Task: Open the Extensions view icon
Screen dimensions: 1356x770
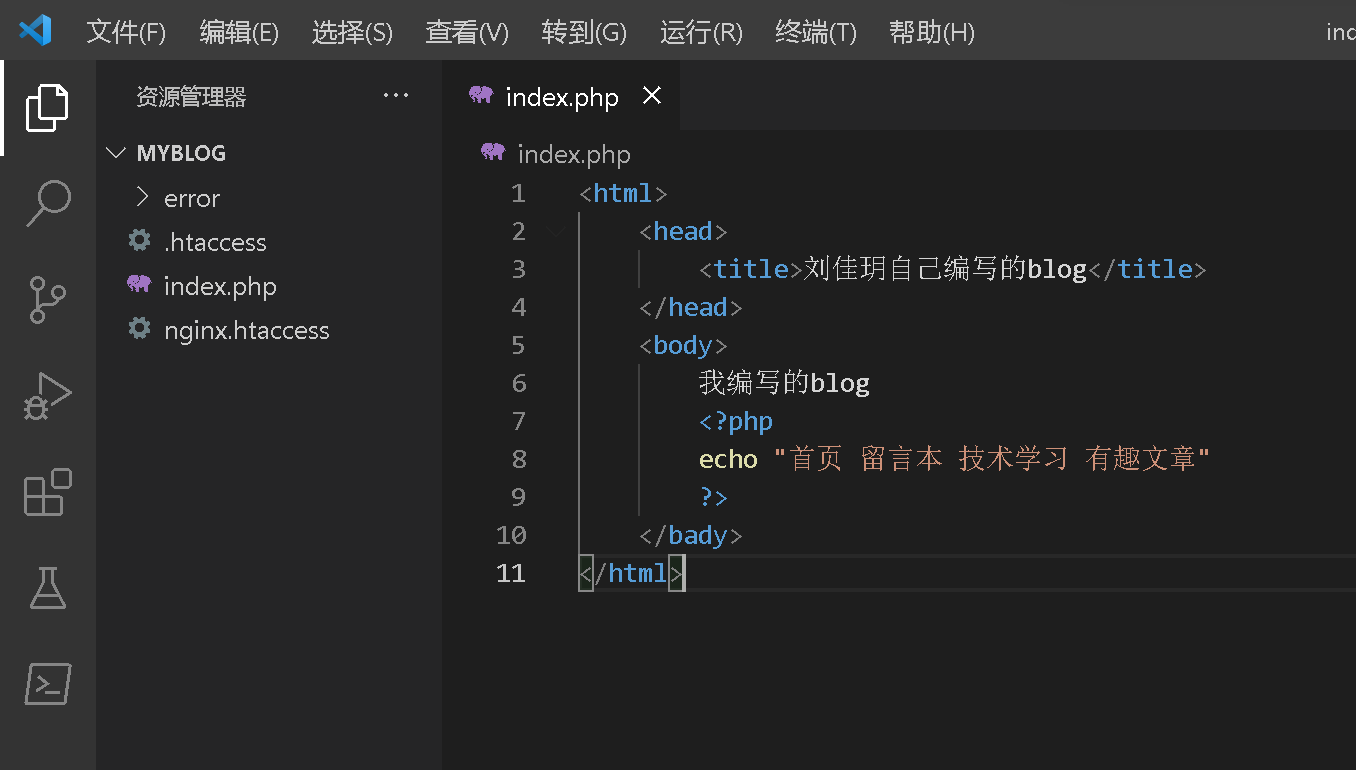Action: point(47,492)
